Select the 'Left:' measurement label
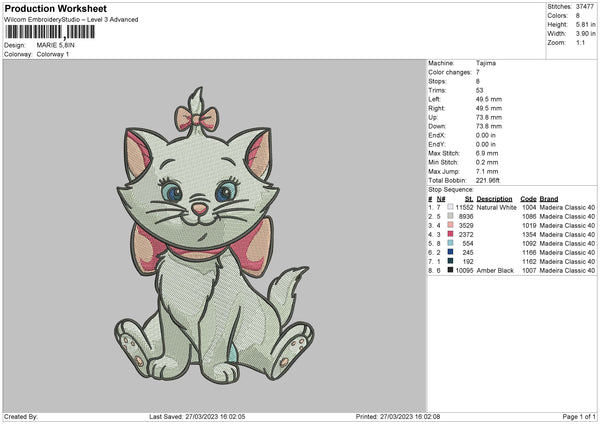 [x=434, y=99]
